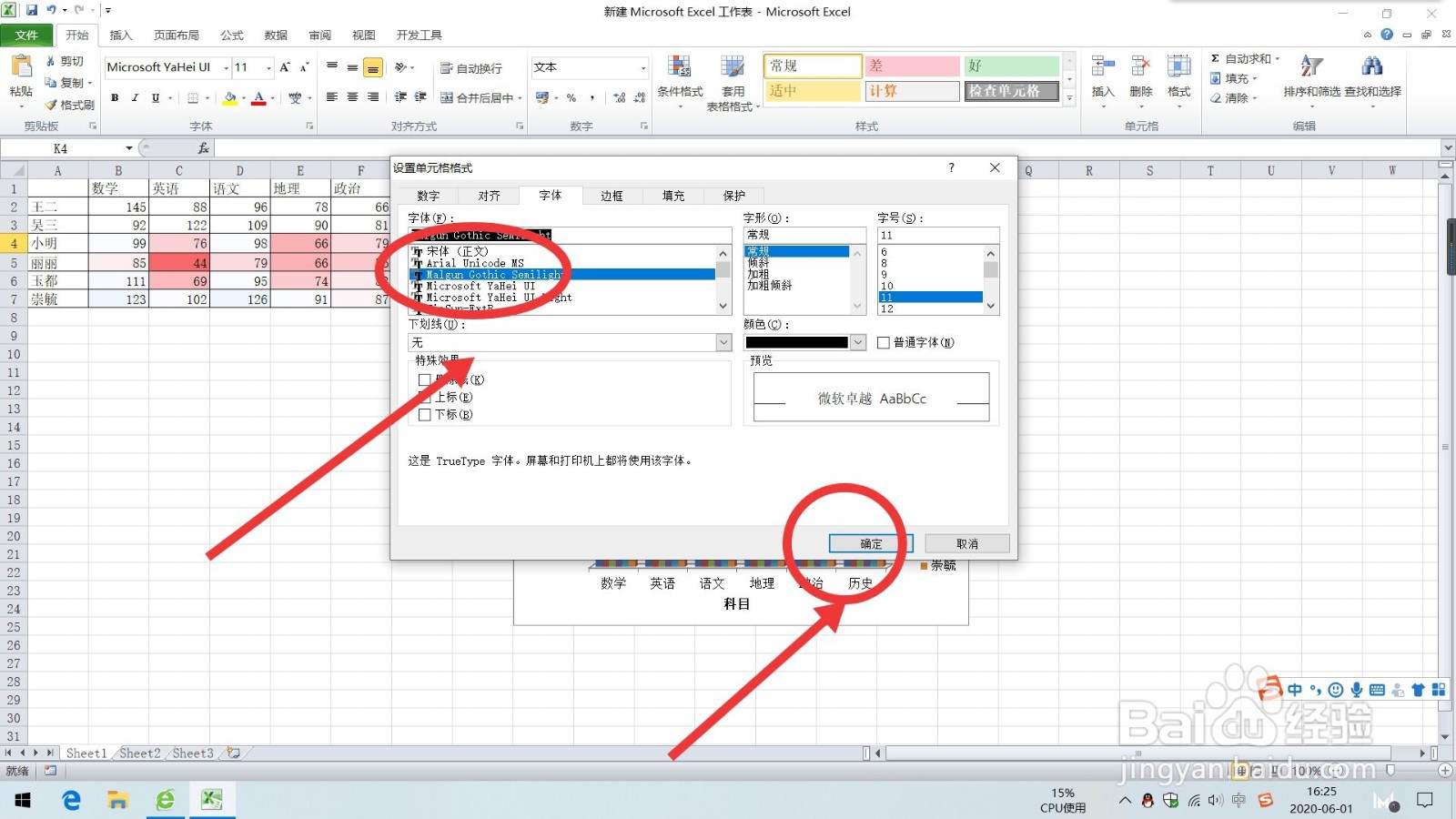Increase font size with the large A icon
This screenshot has width=1456, height=819.
tap(285, 67)
